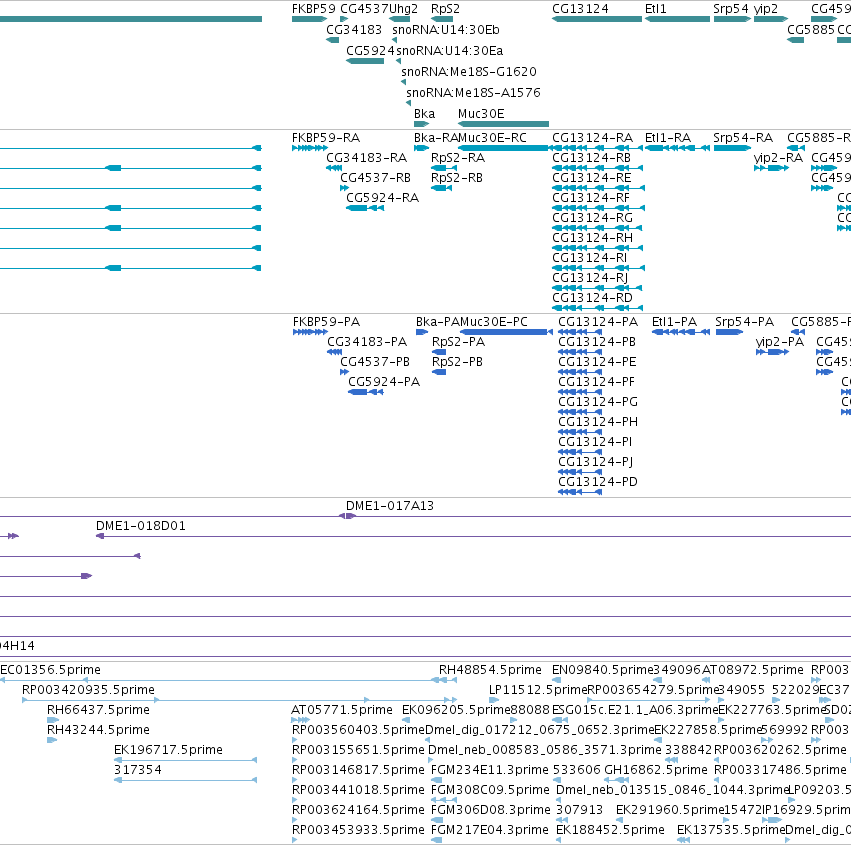The image size is (851, 845).
Task: Click the RP003420935.5prime EST label
Action: pos(88,690)
